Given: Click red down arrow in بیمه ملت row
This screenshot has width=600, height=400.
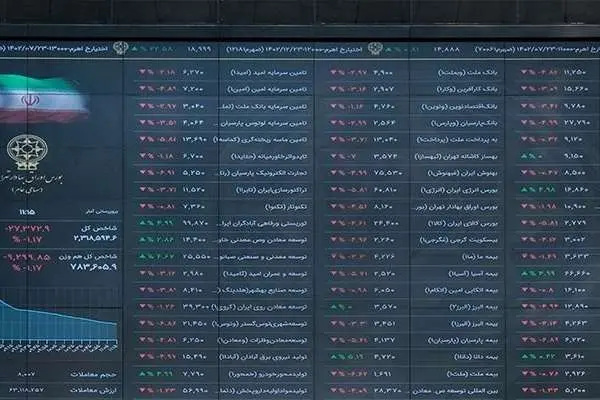Looking at the screenshot, I should pyautogui.click(x=333, y=373).
